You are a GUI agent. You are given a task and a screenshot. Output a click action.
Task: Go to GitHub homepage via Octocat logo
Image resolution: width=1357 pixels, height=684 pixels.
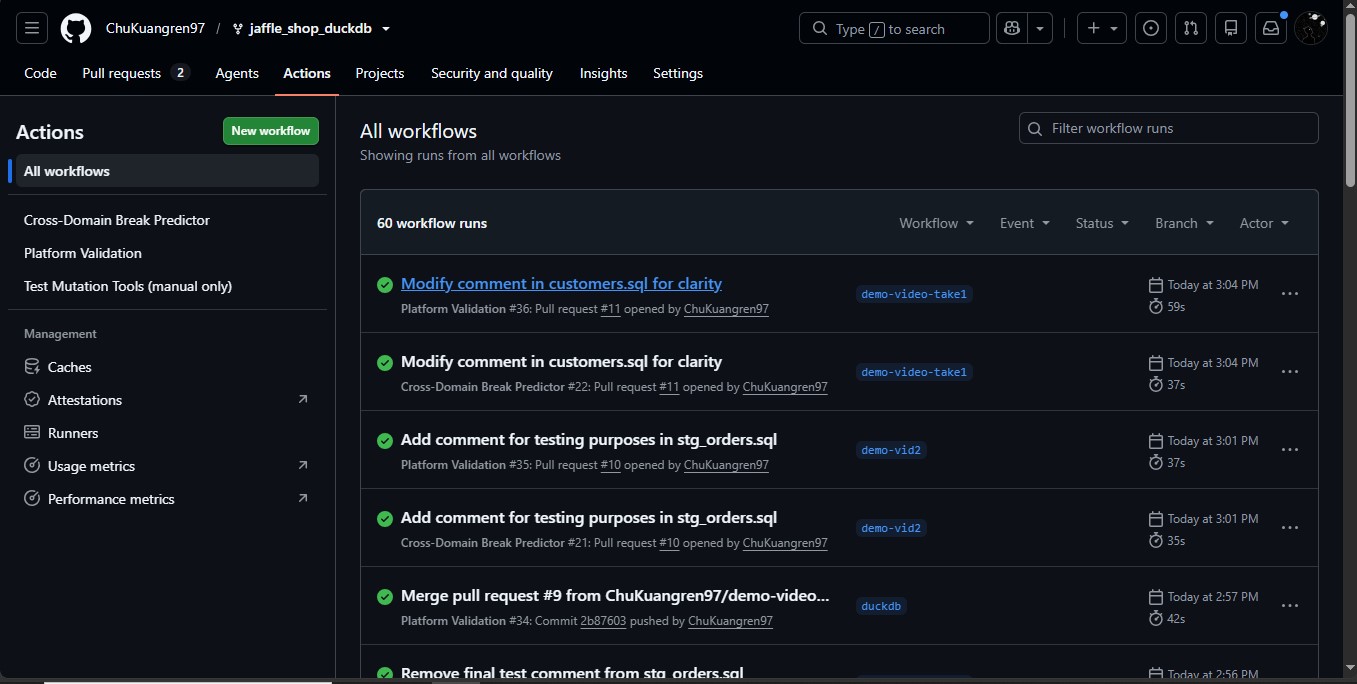click(x=76, y=28)
